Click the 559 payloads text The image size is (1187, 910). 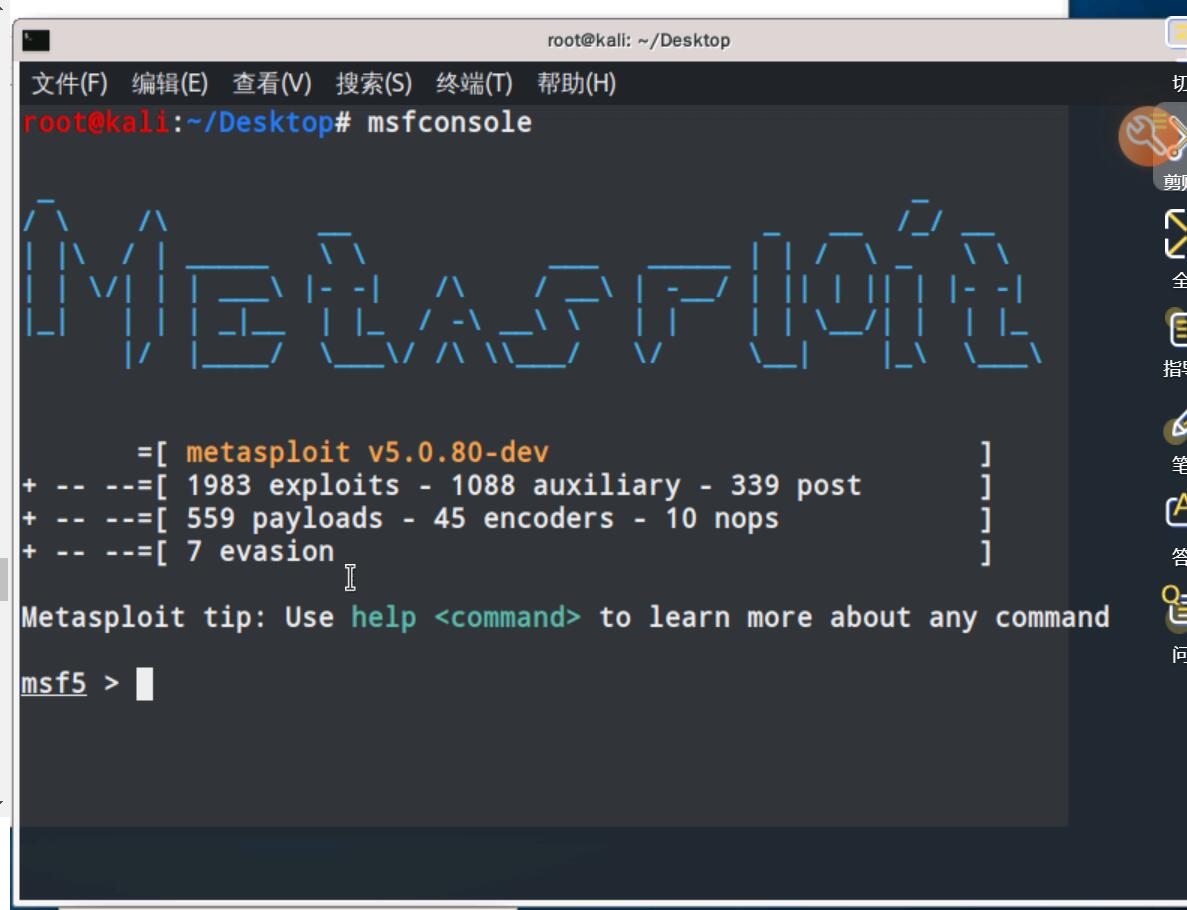(x=285, y=519)
